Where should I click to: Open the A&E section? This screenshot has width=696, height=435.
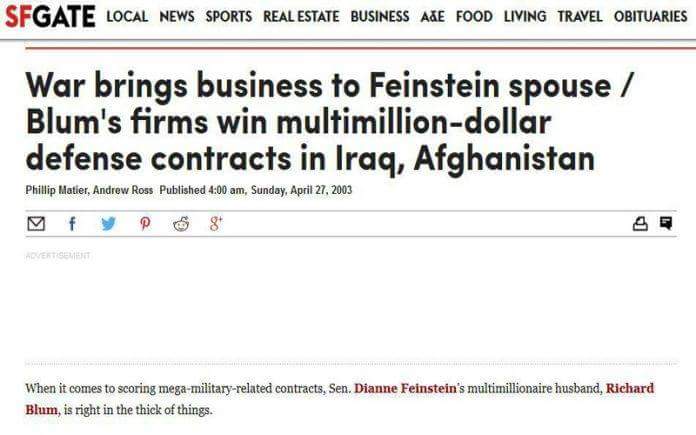432,16
